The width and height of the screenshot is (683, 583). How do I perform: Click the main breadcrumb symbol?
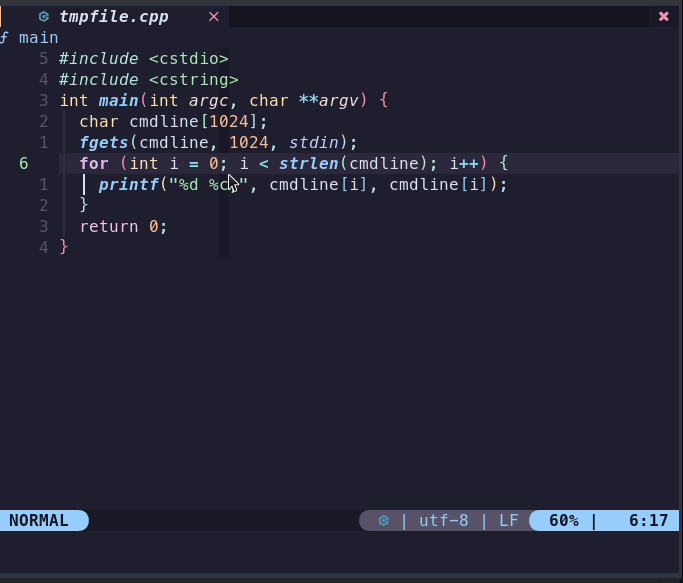[38, 38]
